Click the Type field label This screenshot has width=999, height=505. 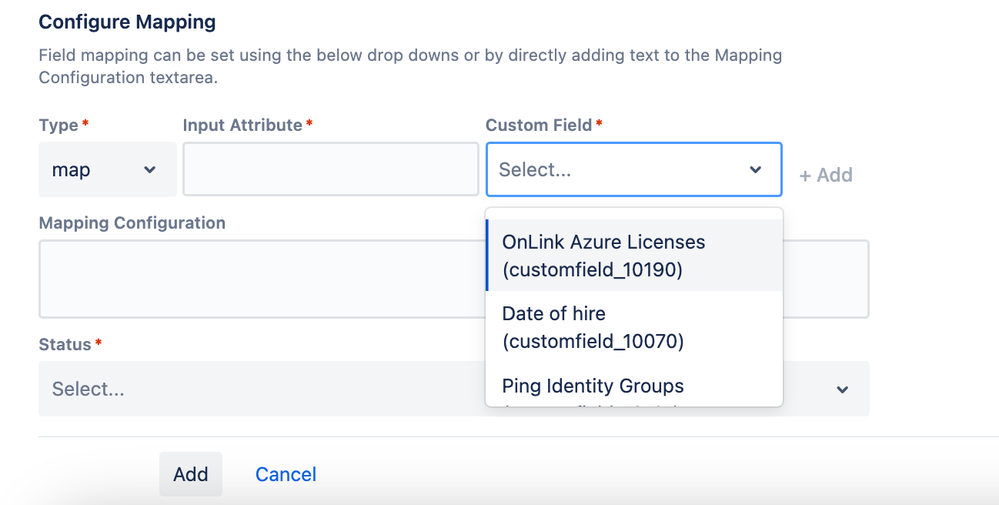[x=59, y=125]
